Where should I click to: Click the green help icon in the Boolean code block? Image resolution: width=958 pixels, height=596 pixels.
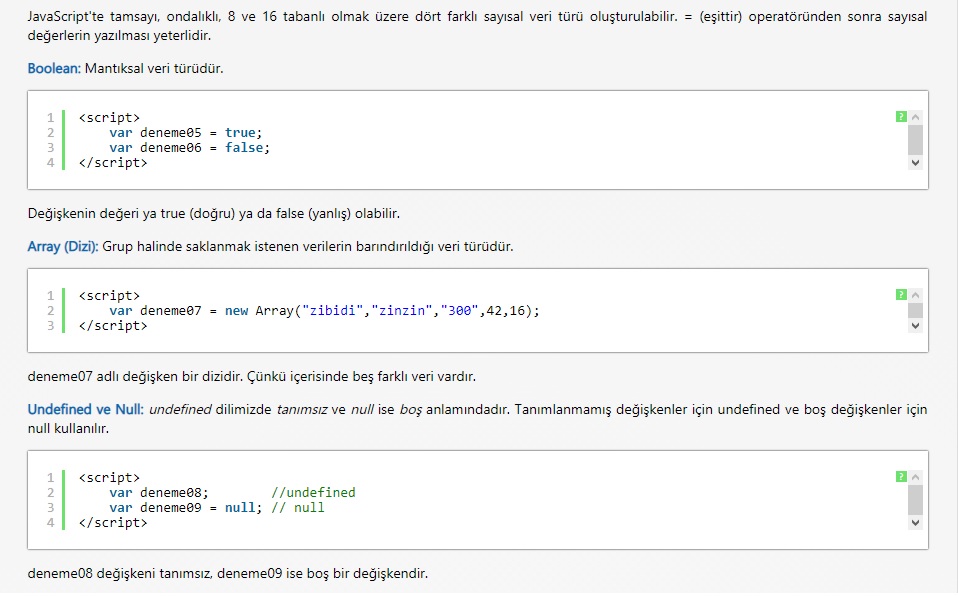(901, 117)
